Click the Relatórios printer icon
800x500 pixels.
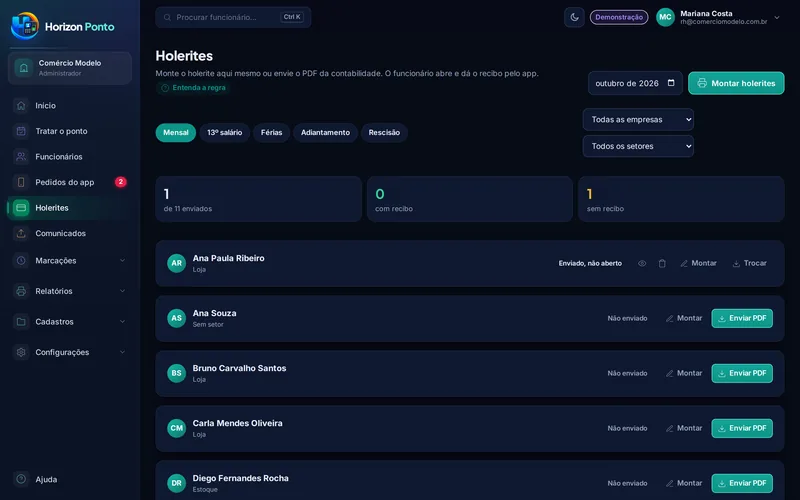click(21, 291)
